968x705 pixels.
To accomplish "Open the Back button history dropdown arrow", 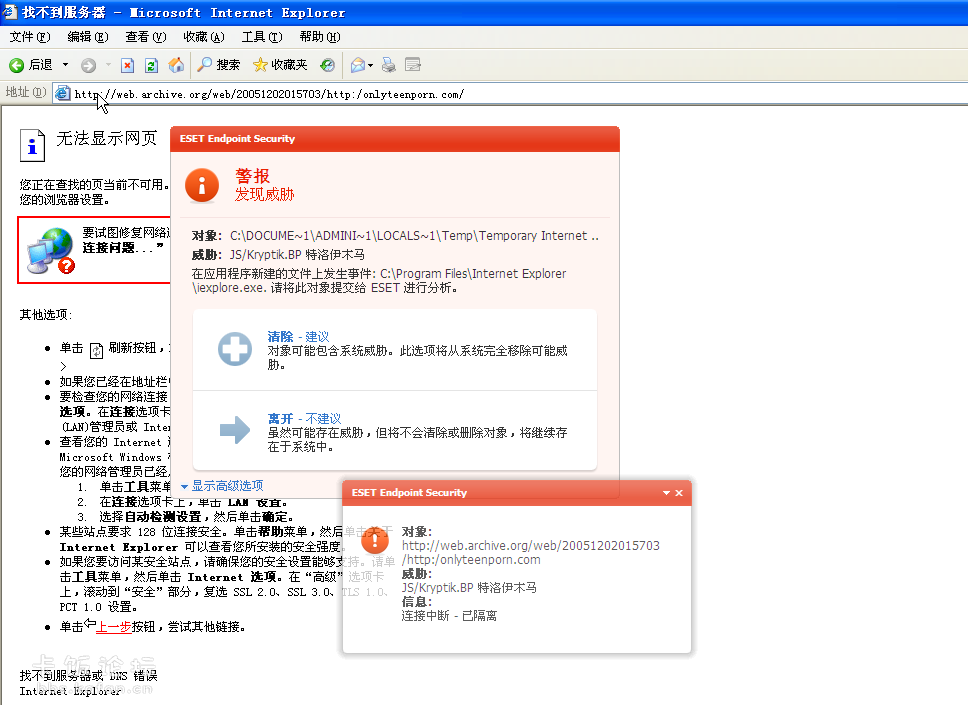I will [x=65, y=65].
